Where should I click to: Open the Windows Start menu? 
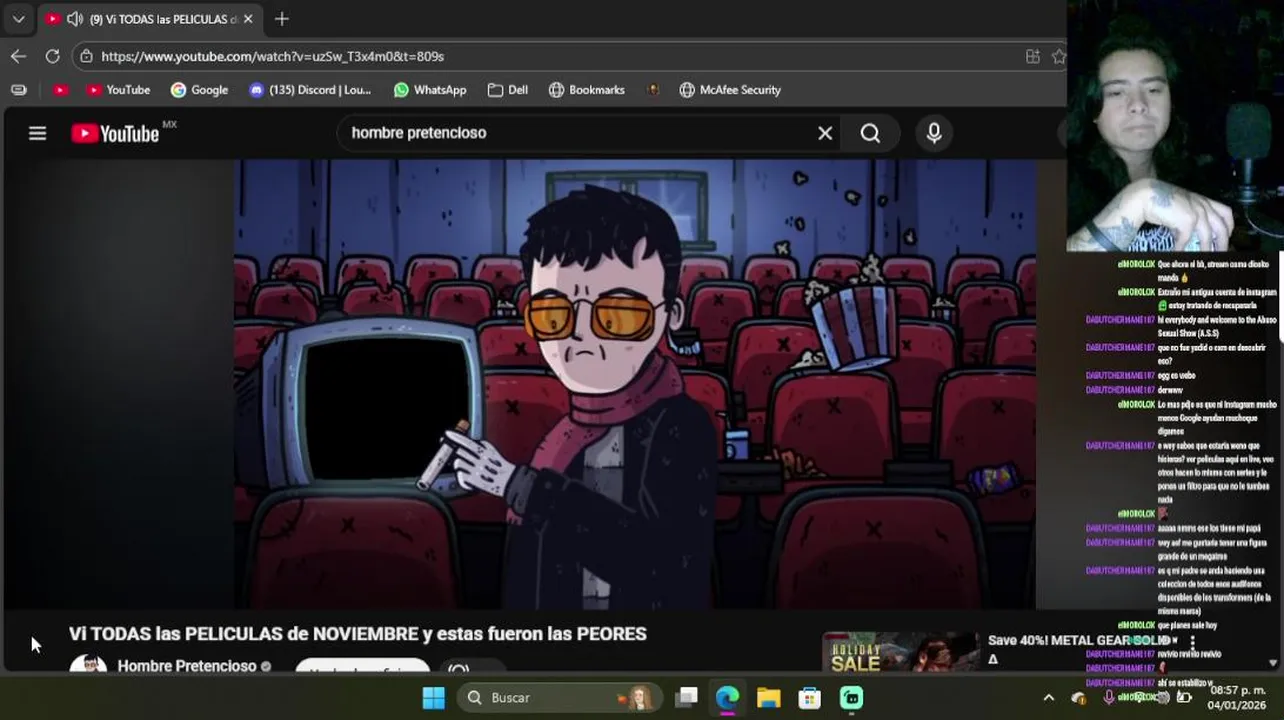(x=434, y=698)
